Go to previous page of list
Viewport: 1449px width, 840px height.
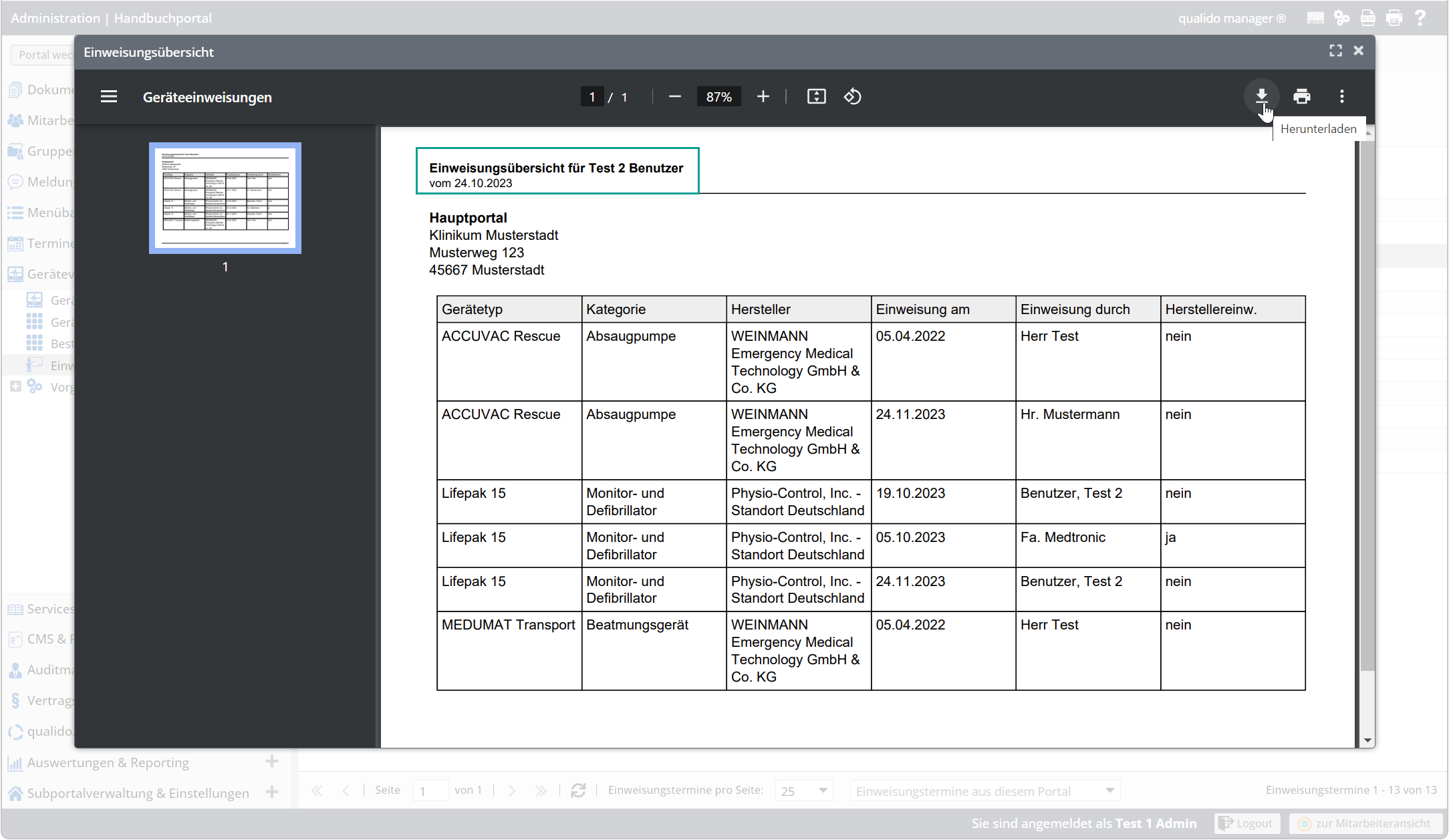pos(346,791)
